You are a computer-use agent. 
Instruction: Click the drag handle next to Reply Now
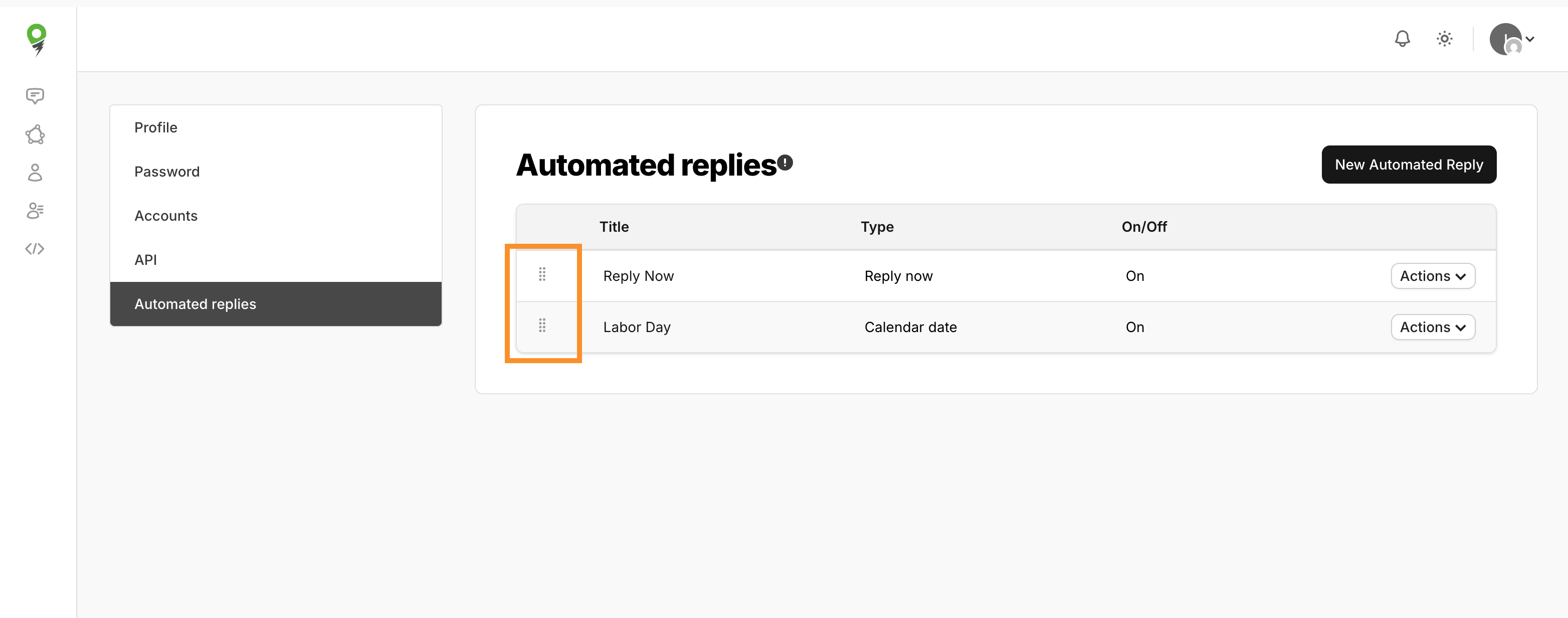[x=542, y=275]
